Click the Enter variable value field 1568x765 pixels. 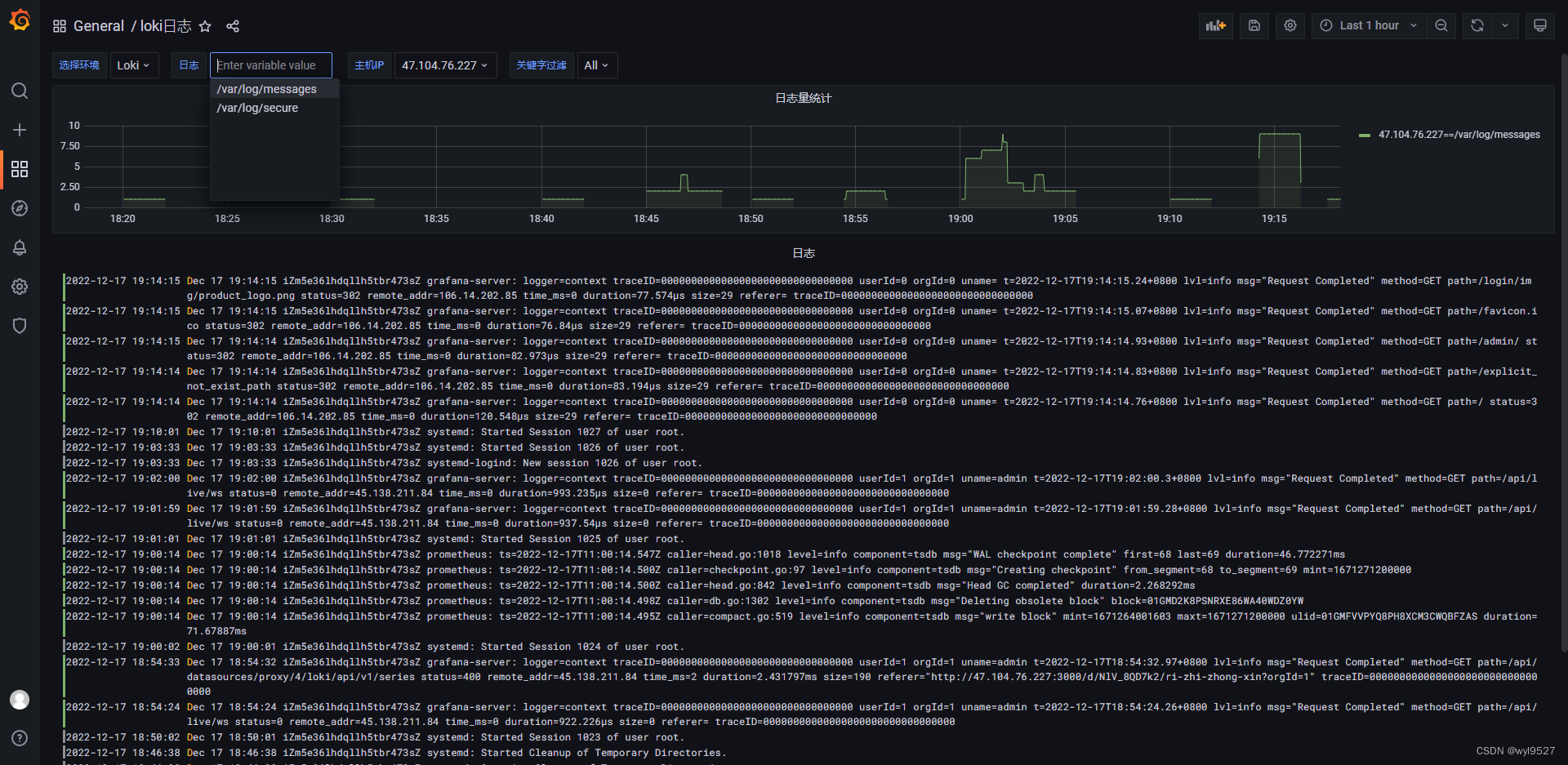[271, 65]
